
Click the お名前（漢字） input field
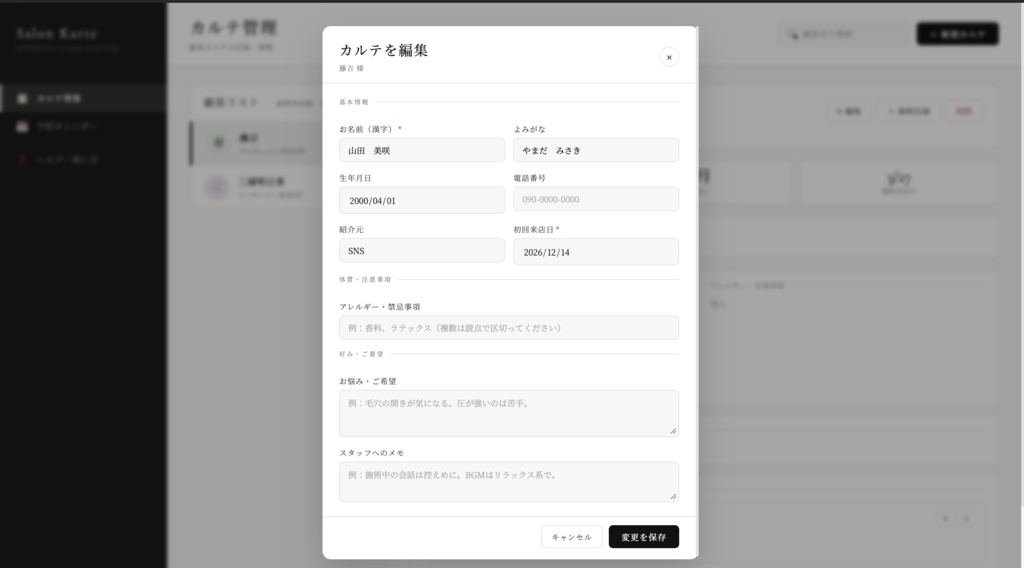click(x=422, y=150)
